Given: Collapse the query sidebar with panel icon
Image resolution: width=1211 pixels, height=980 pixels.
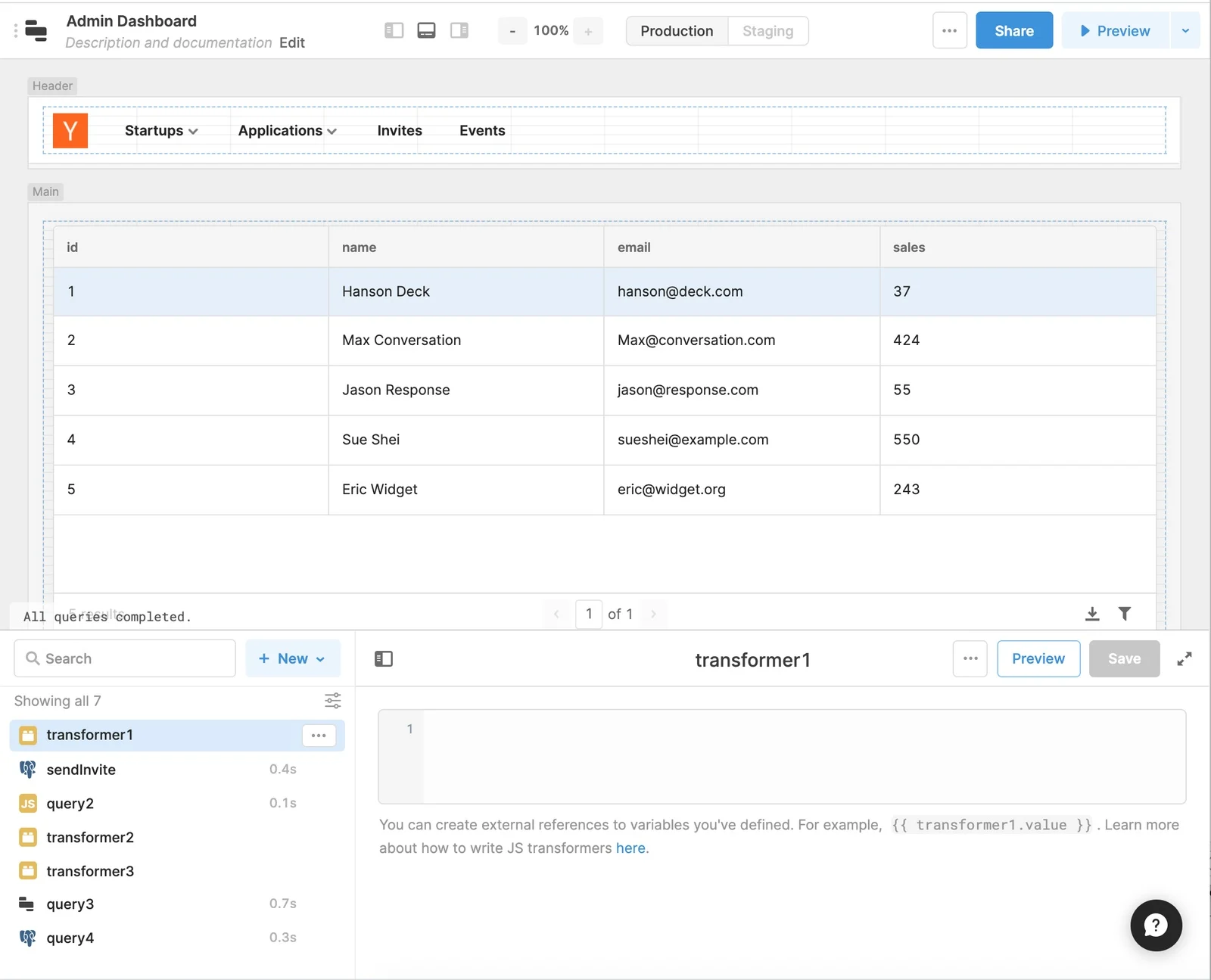Looking at the screenshot, I should [384, 659].
